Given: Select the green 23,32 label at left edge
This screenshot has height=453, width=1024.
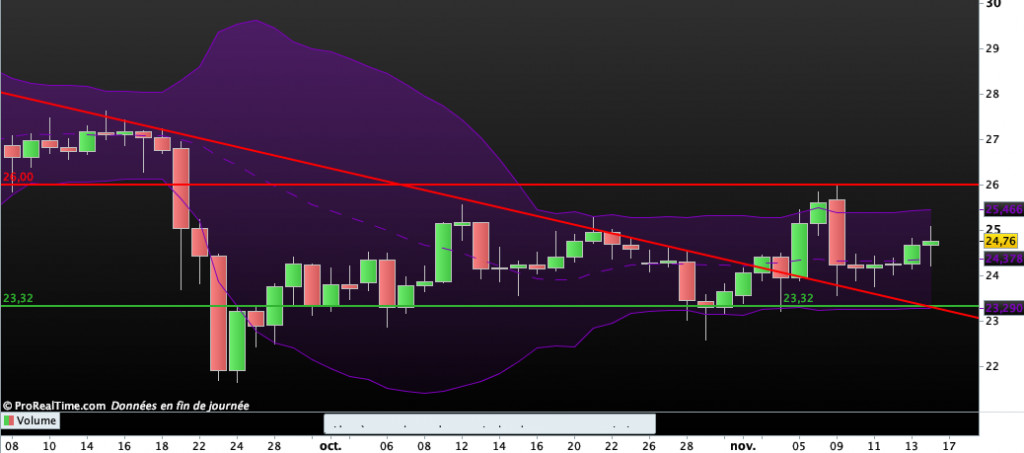Looking at the screenshot, I should pyautogui.click(x=18, y=298).
